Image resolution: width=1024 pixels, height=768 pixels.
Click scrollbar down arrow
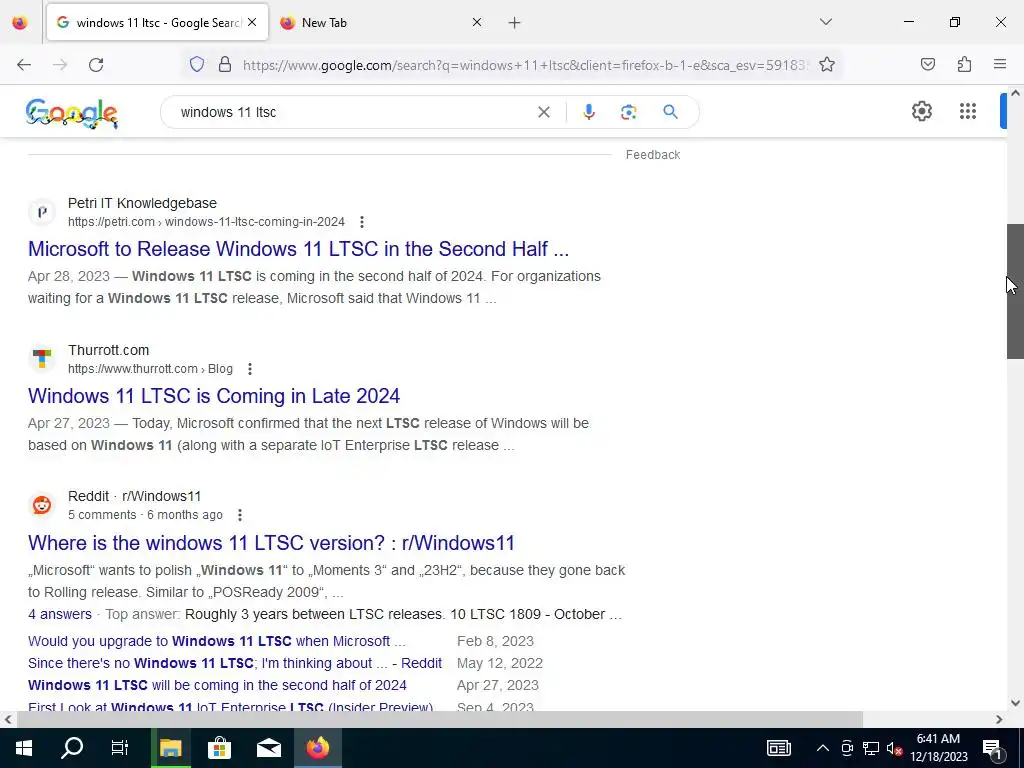1015,703
